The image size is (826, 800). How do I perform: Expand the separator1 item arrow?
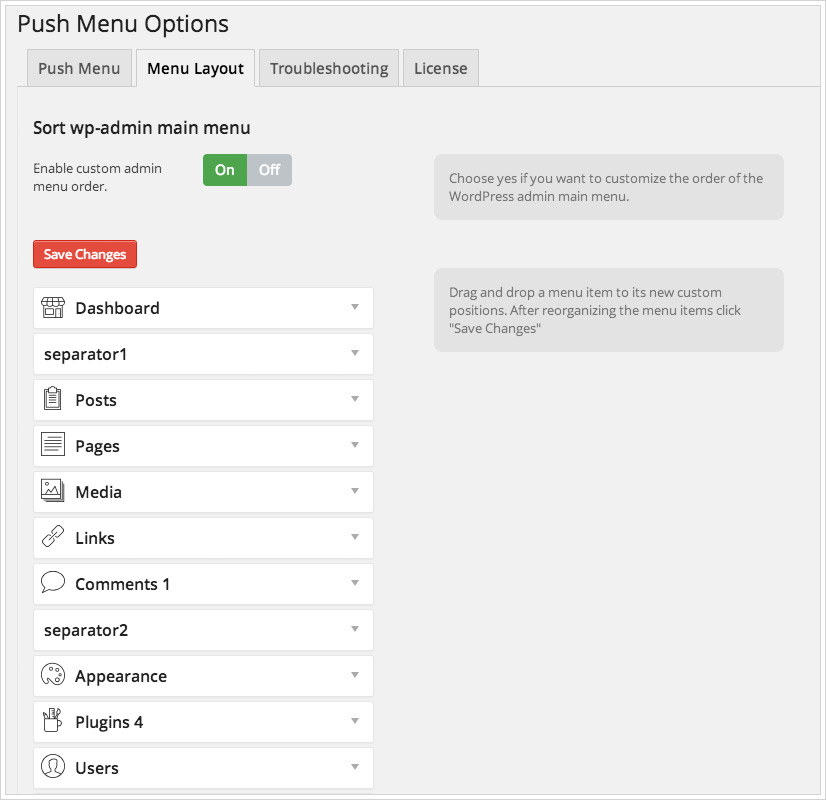(x=355, y=353)
